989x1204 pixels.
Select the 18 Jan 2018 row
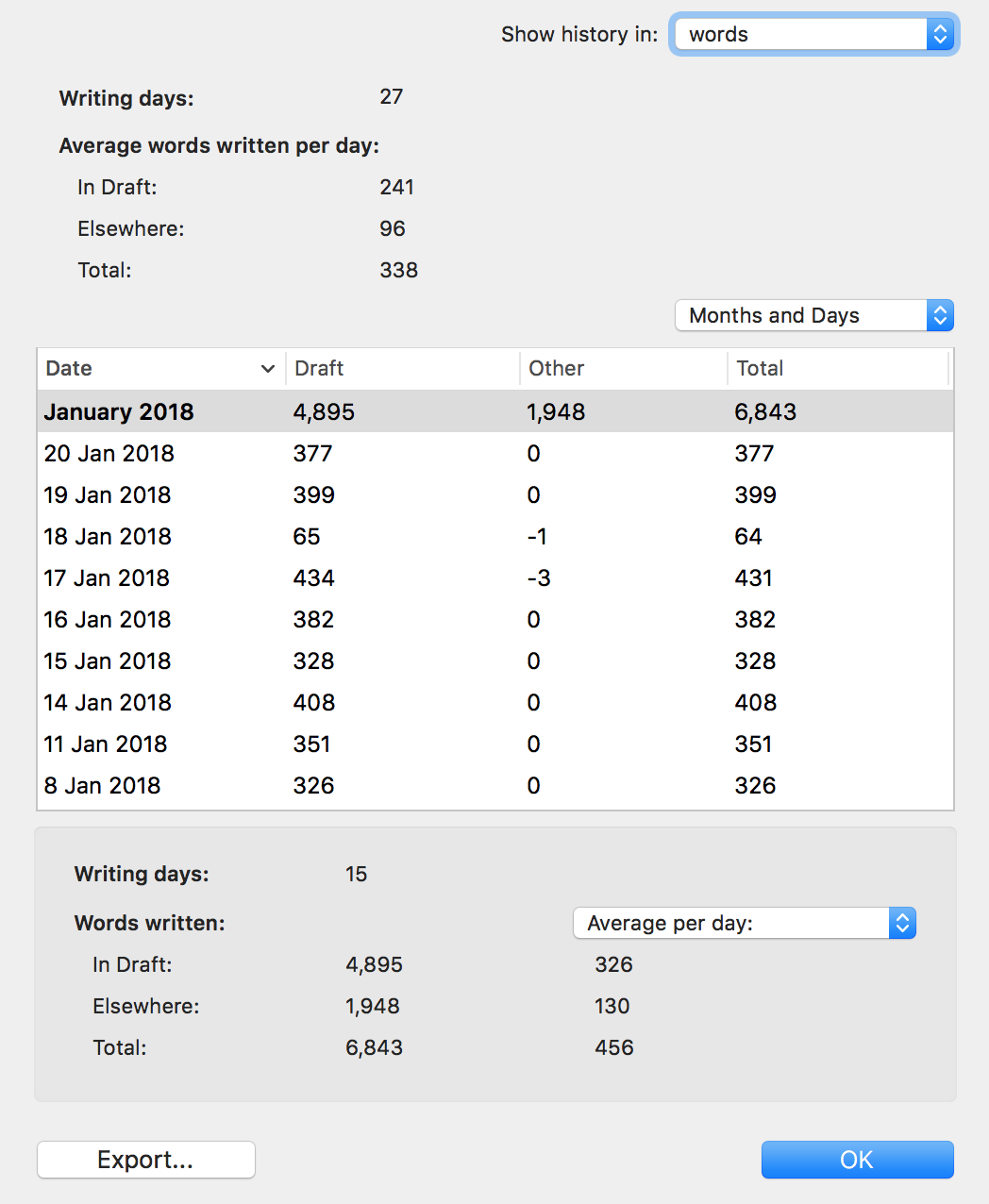(x=495, y=536)
